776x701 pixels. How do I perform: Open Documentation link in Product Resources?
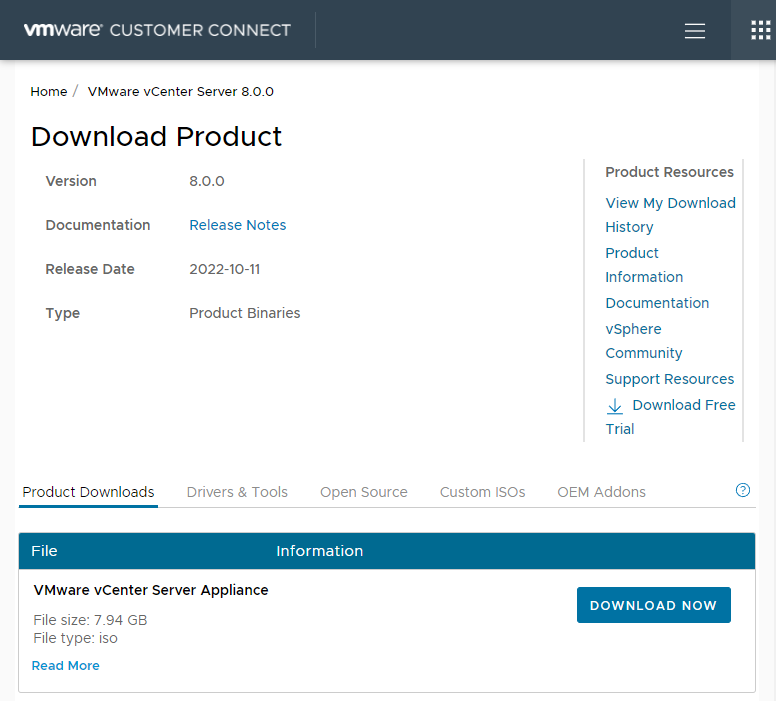point(657,303)
